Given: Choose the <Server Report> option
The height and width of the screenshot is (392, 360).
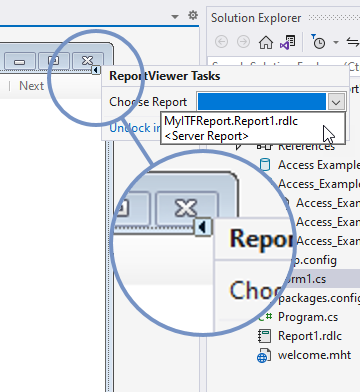Looking at the screenshot, I should coord(207,136).
